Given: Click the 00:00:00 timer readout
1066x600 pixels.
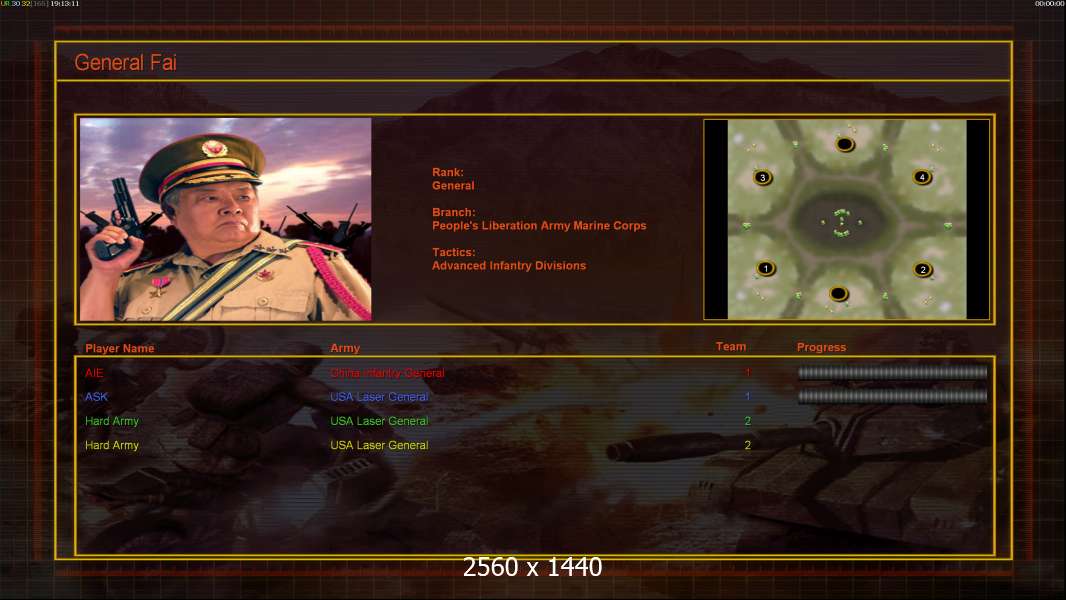Looking at the screenshot, I should point(1050,3).
